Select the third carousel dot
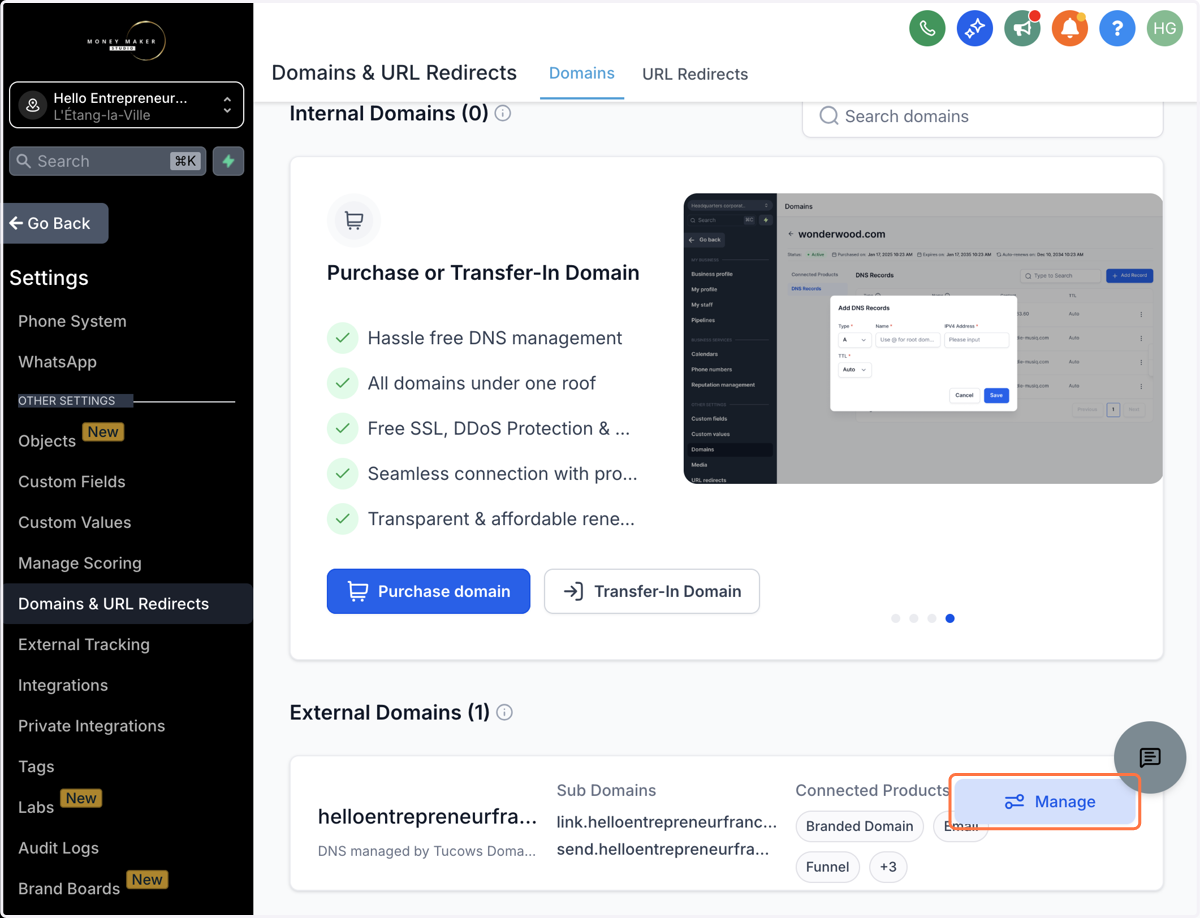 coord(932,618)
